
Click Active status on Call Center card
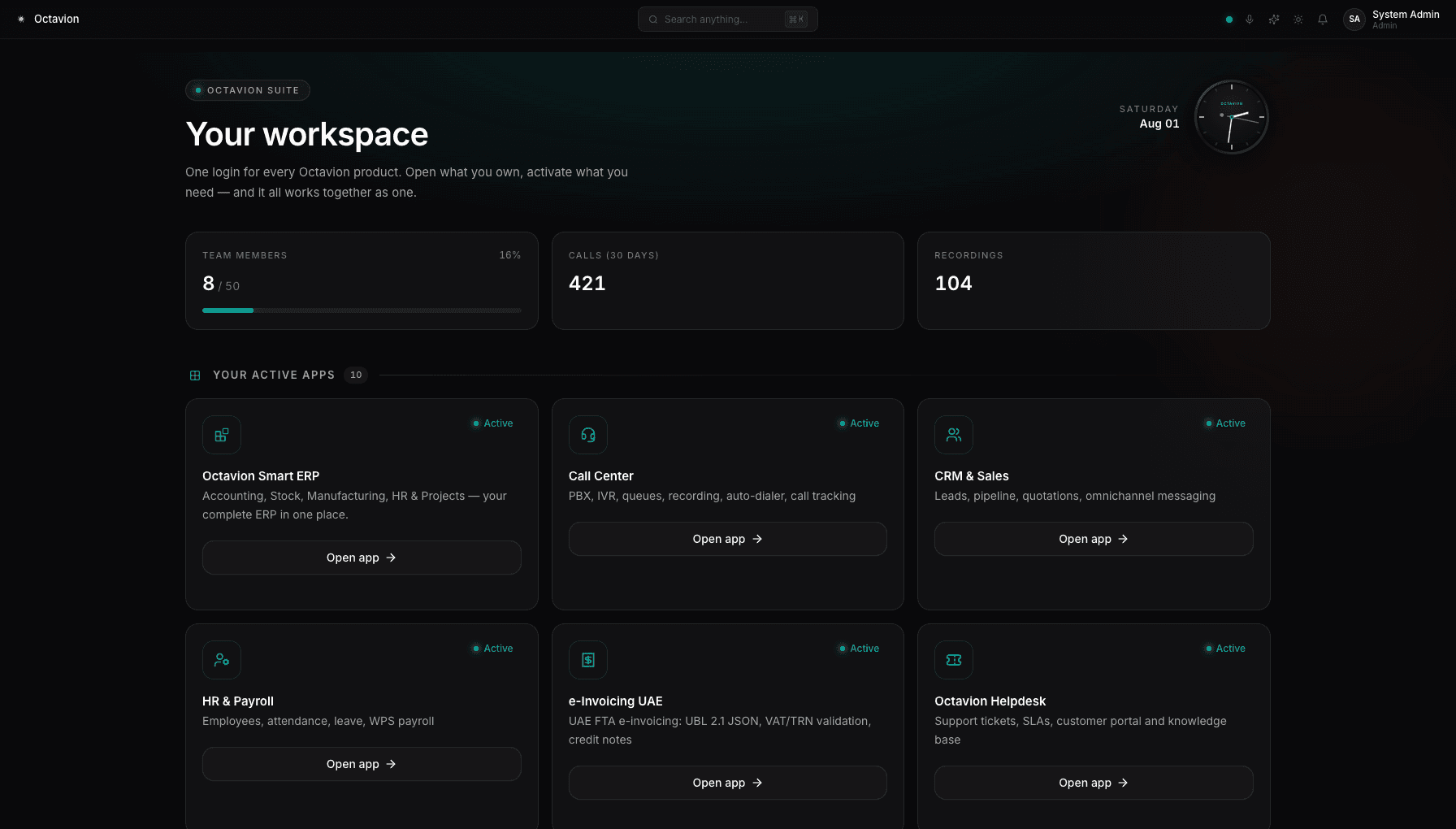[x=859, y=423]
